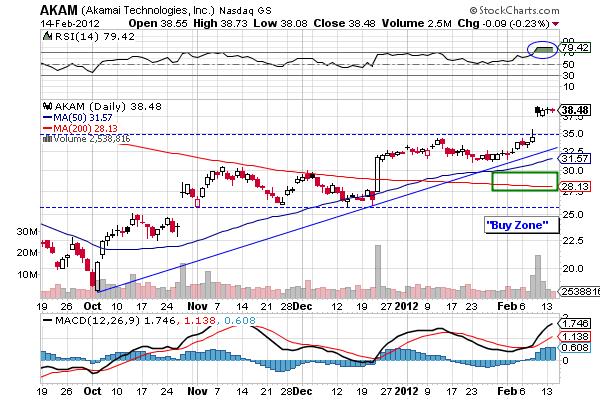Viewport: 600px width, 400px height.
Task: Click the green area icon beside RSI(14)
Action: pos(47,37)
